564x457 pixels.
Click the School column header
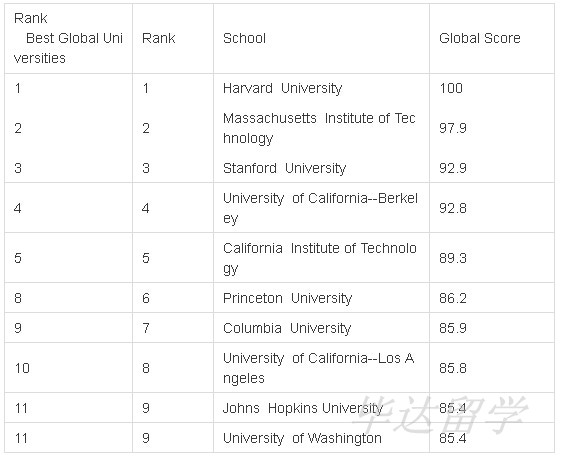click(244, 38)
